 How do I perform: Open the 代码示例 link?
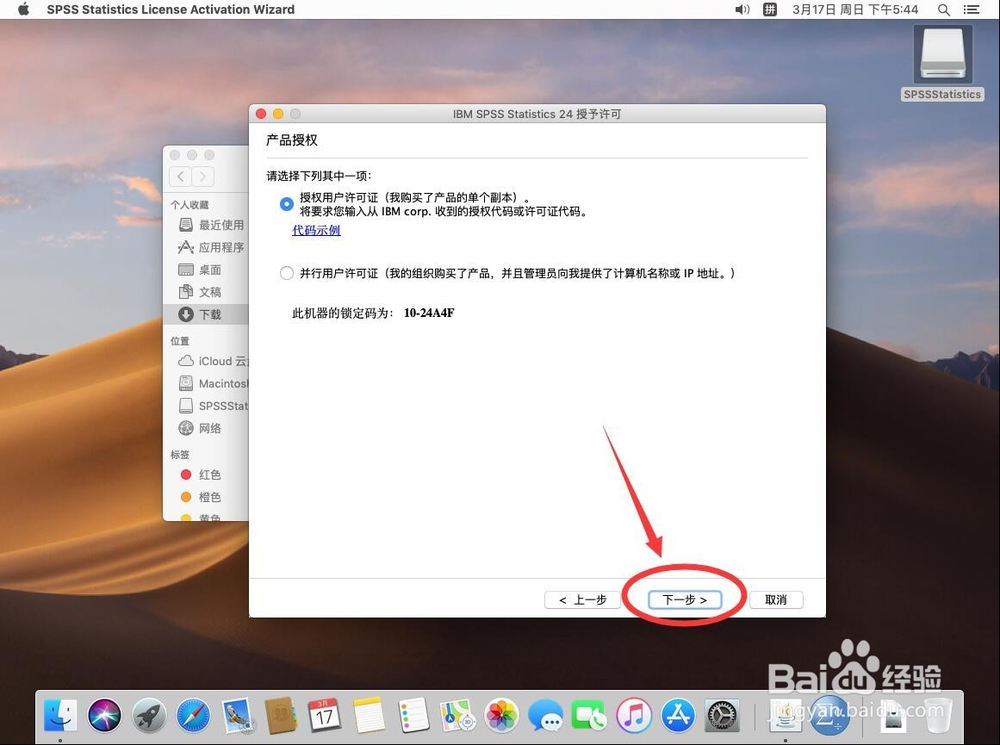(316, 230)
